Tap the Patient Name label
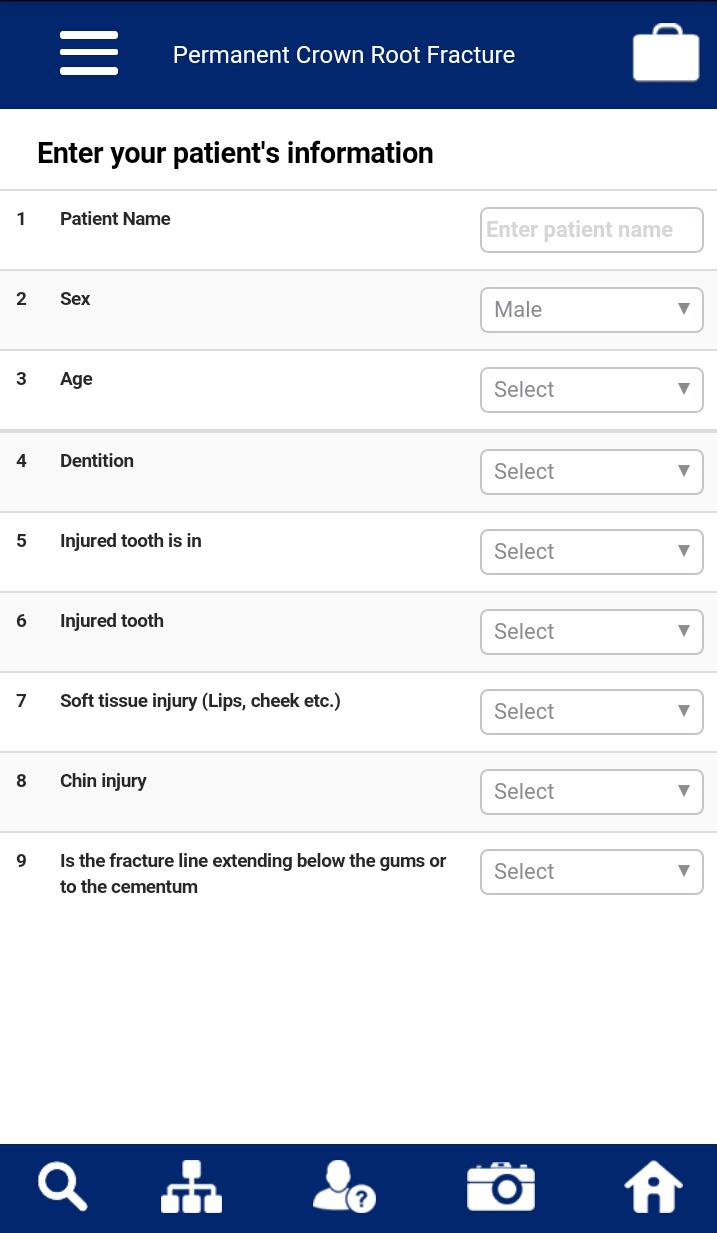This screenshot has width=717, height=1233. pyautogui.click(x=115, y=219)
